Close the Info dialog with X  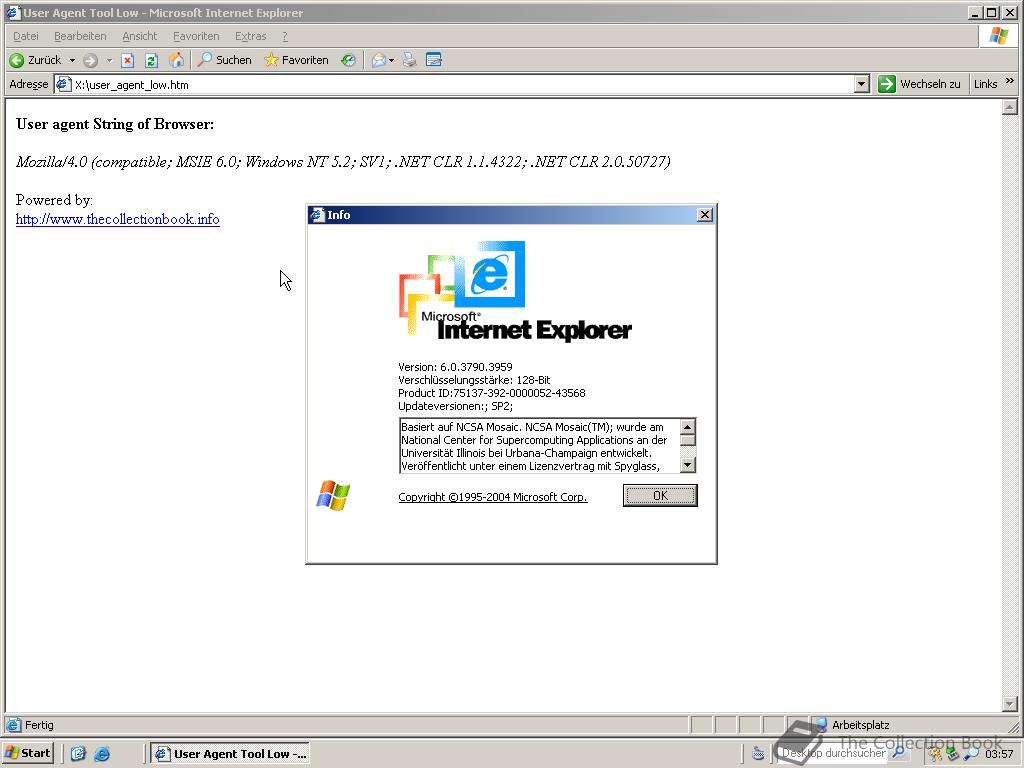pyautogui.click(x=705, y=215)
